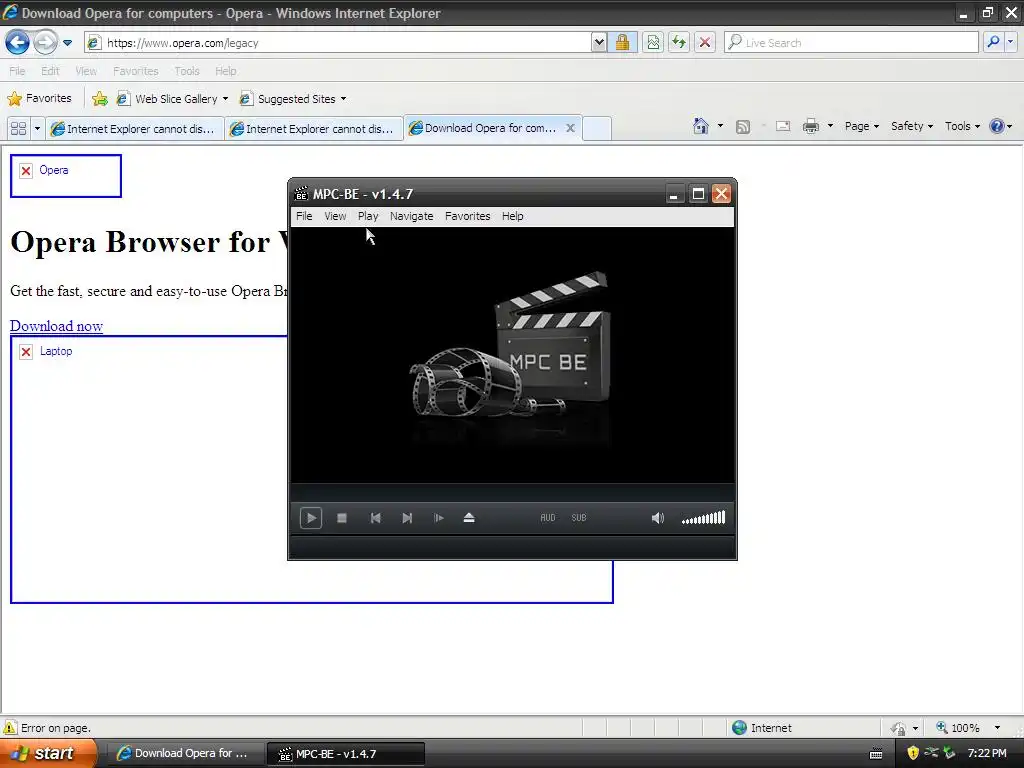This screenshot has height=768, width=1024.
Task: Click the Internet security zone indicator
Action: click(x=761, y=728)
